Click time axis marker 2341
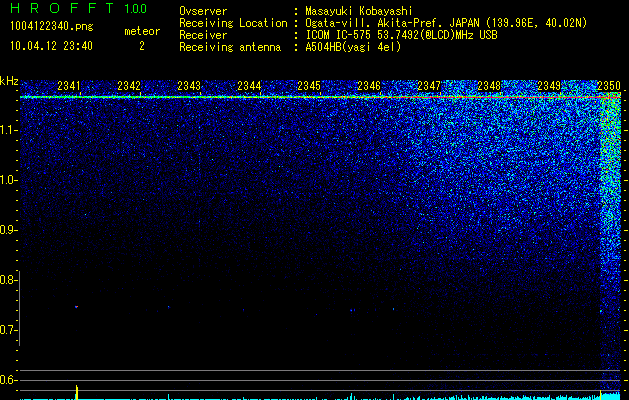This screenshot has height=400, width=629. pyautogui.click(x=69, y=86)
